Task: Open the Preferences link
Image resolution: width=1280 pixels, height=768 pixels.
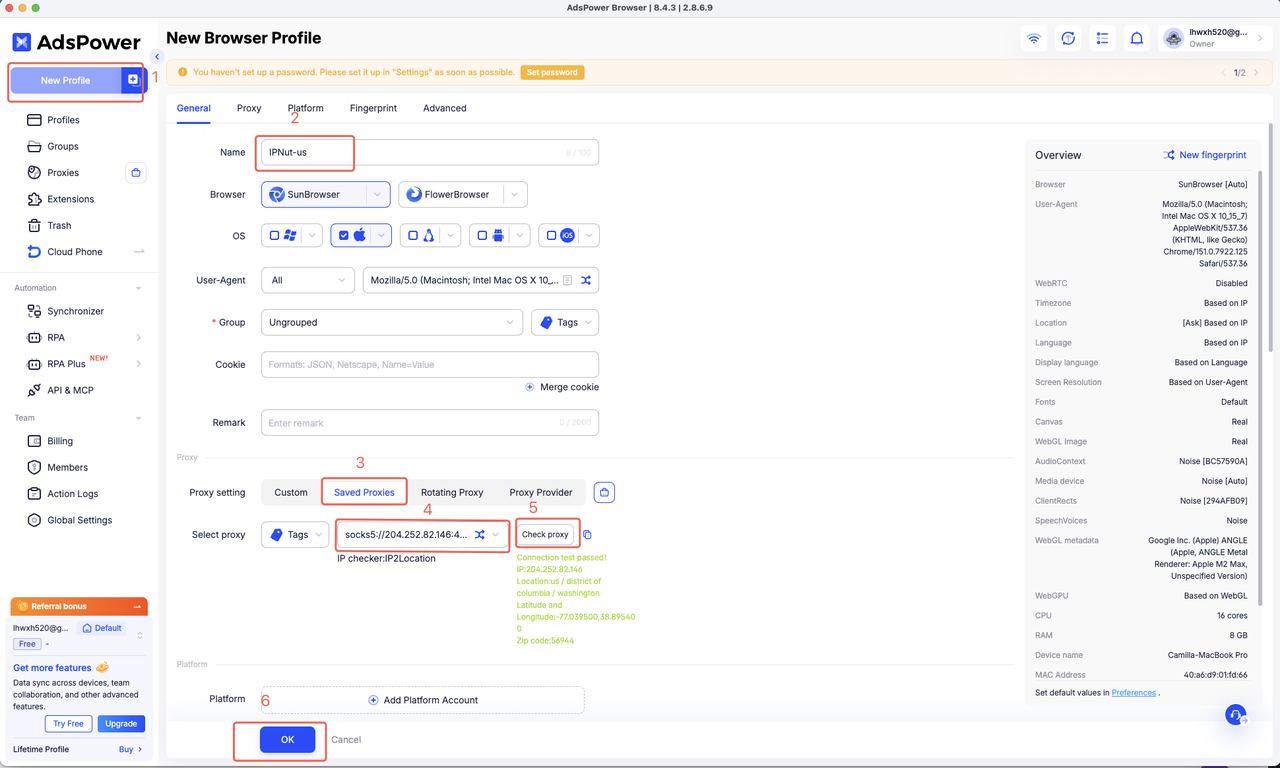Action: [x=1134, y=692]
